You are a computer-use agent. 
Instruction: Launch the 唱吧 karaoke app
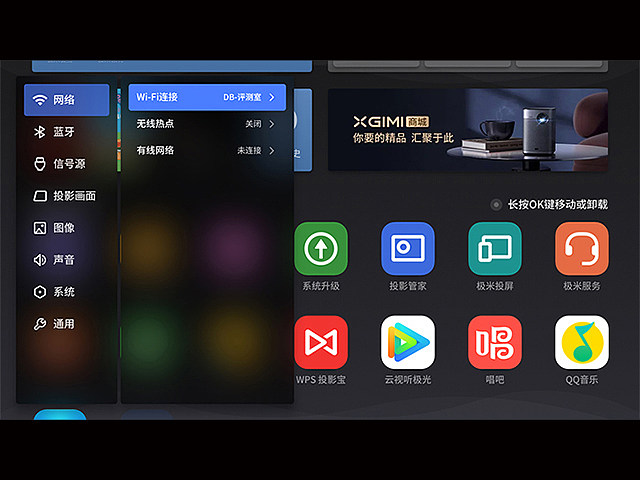coord(495,342)
